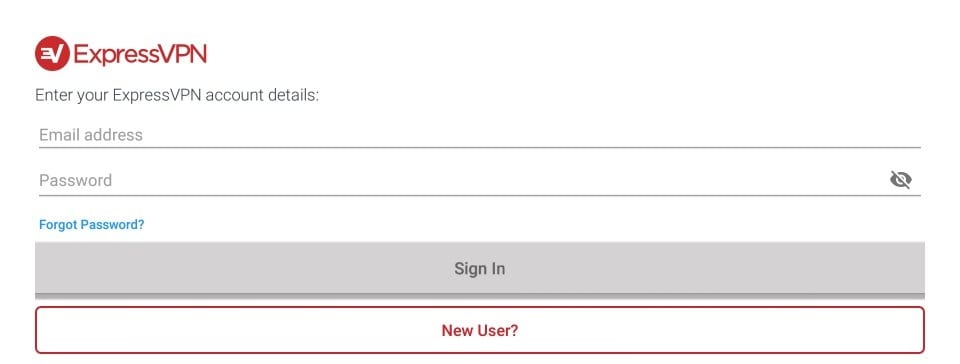Select the 'Enter your ExpressVPN account details' text
The image size is (960, 364).
(177, 96)
